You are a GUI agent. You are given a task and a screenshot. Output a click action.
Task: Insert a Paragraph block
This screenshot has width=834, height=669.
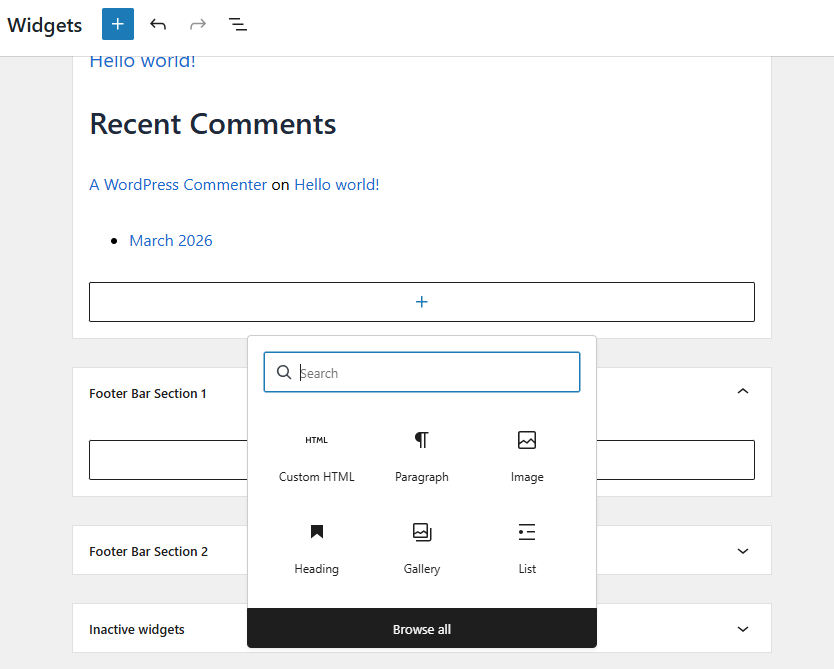(421, 457)
